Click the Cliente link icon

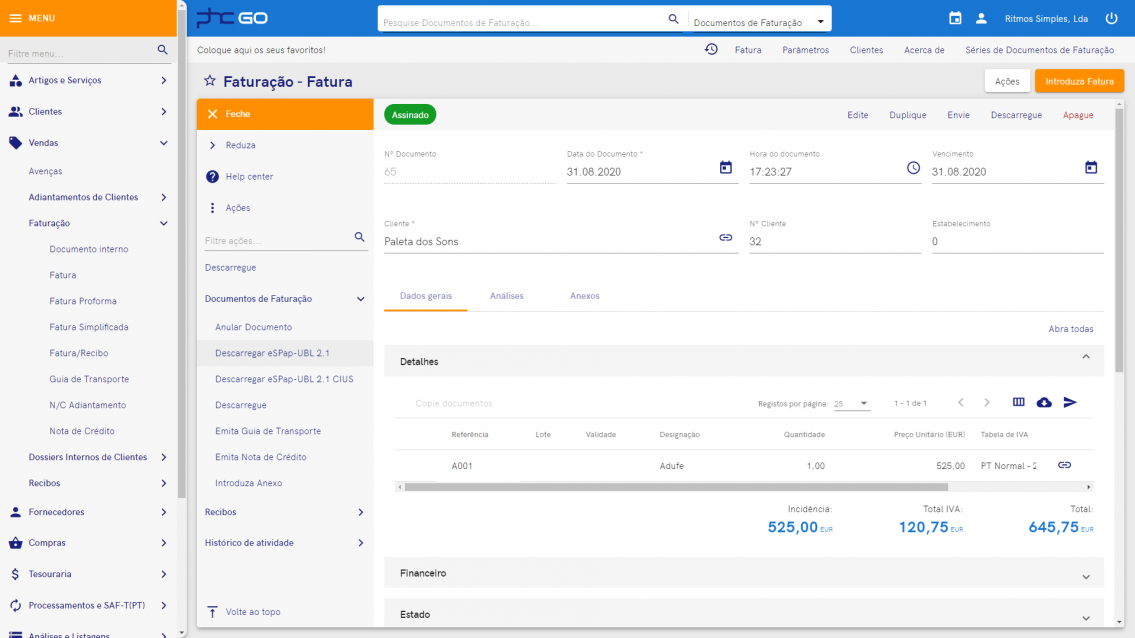coord(726,238)
